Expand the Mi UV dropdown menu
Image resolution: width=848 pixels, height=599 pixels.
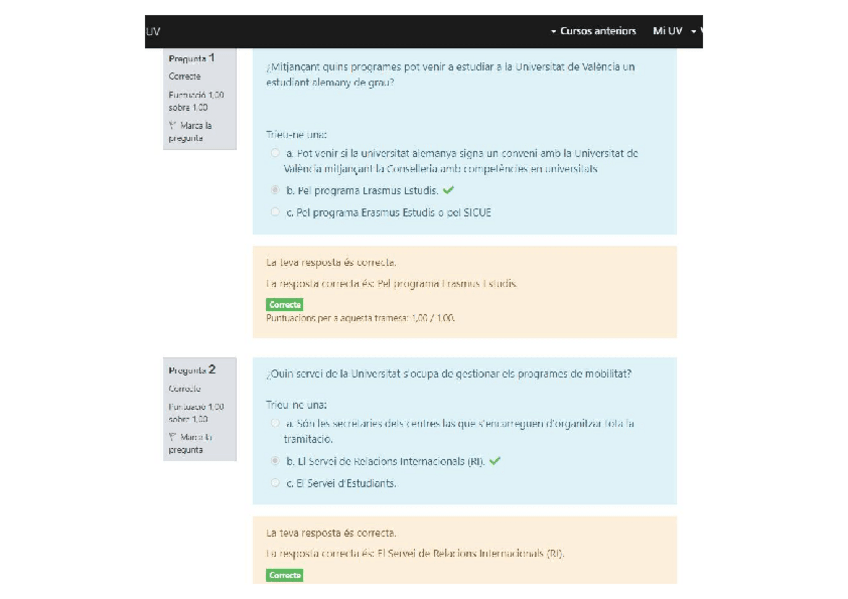click(x=674, y=31)
